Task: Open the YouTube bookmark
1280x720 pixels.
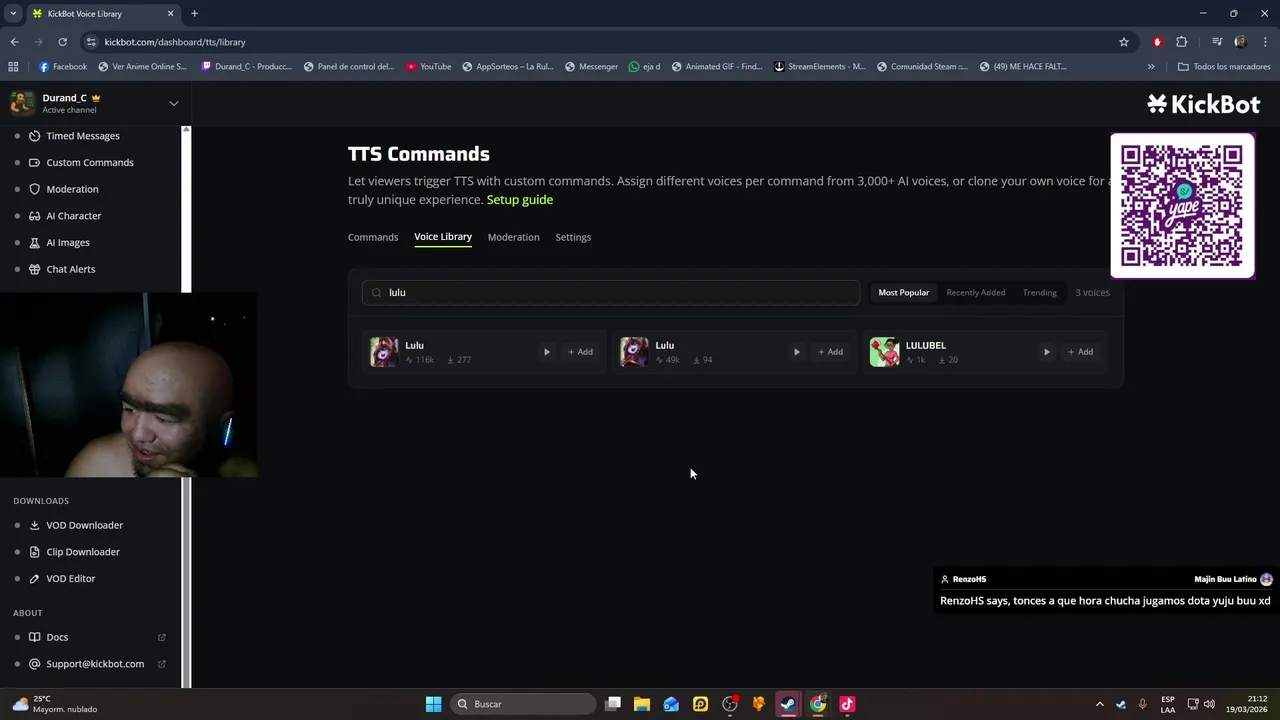Action: 428,67
